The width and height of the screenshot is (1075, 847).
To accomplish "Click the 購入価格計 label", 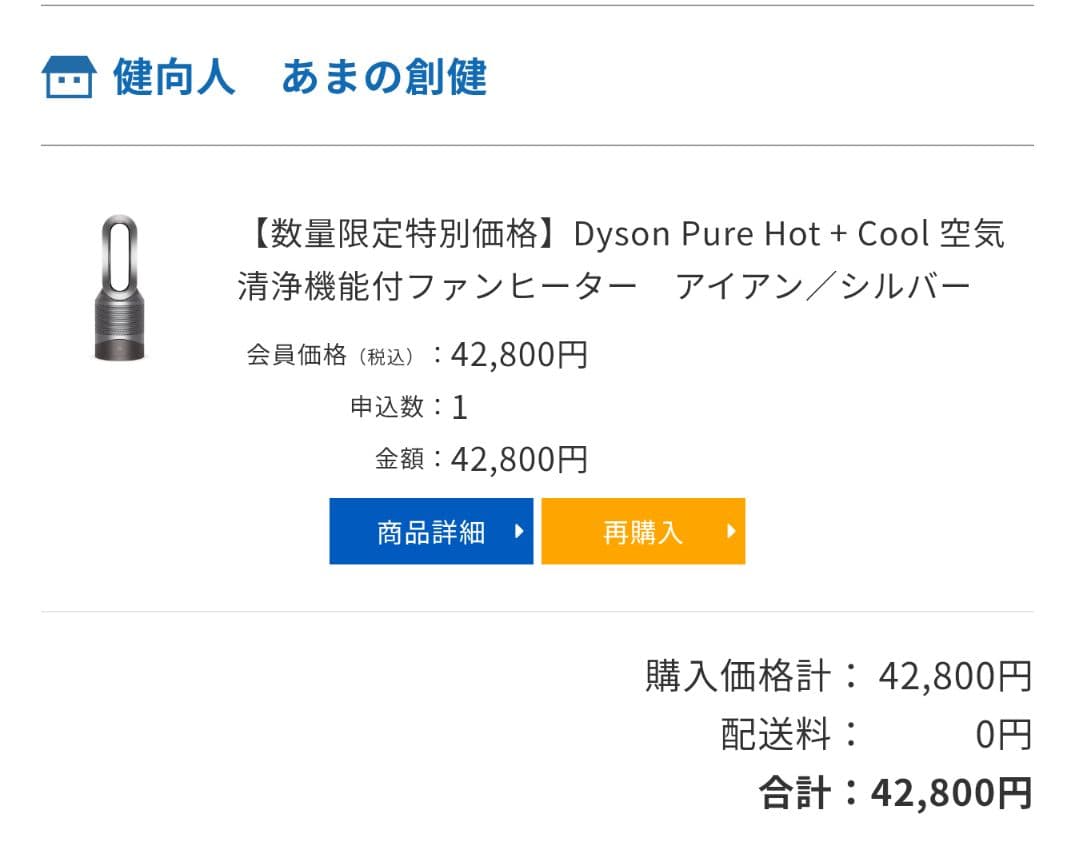I will coord(738,677).
